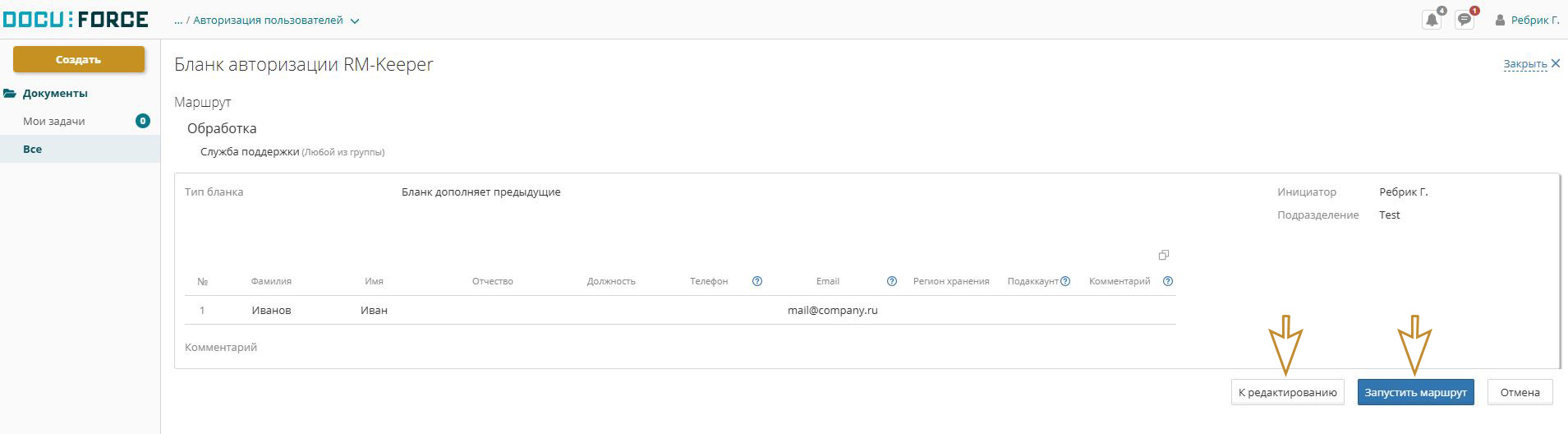Click the Имя column header
Image resolution: width=1568 pixels, height=434 pixels.
click(374, 281)
